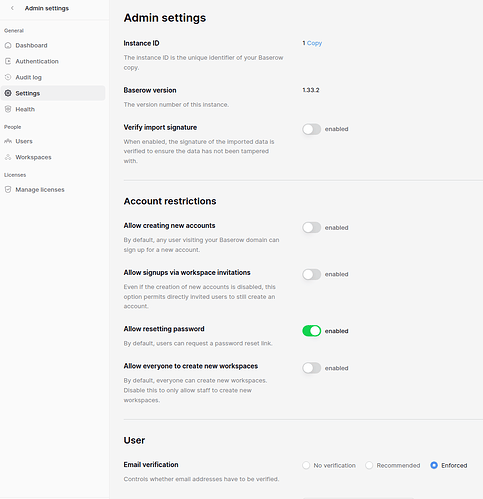Click the Audit log history icon

point(8,77)
